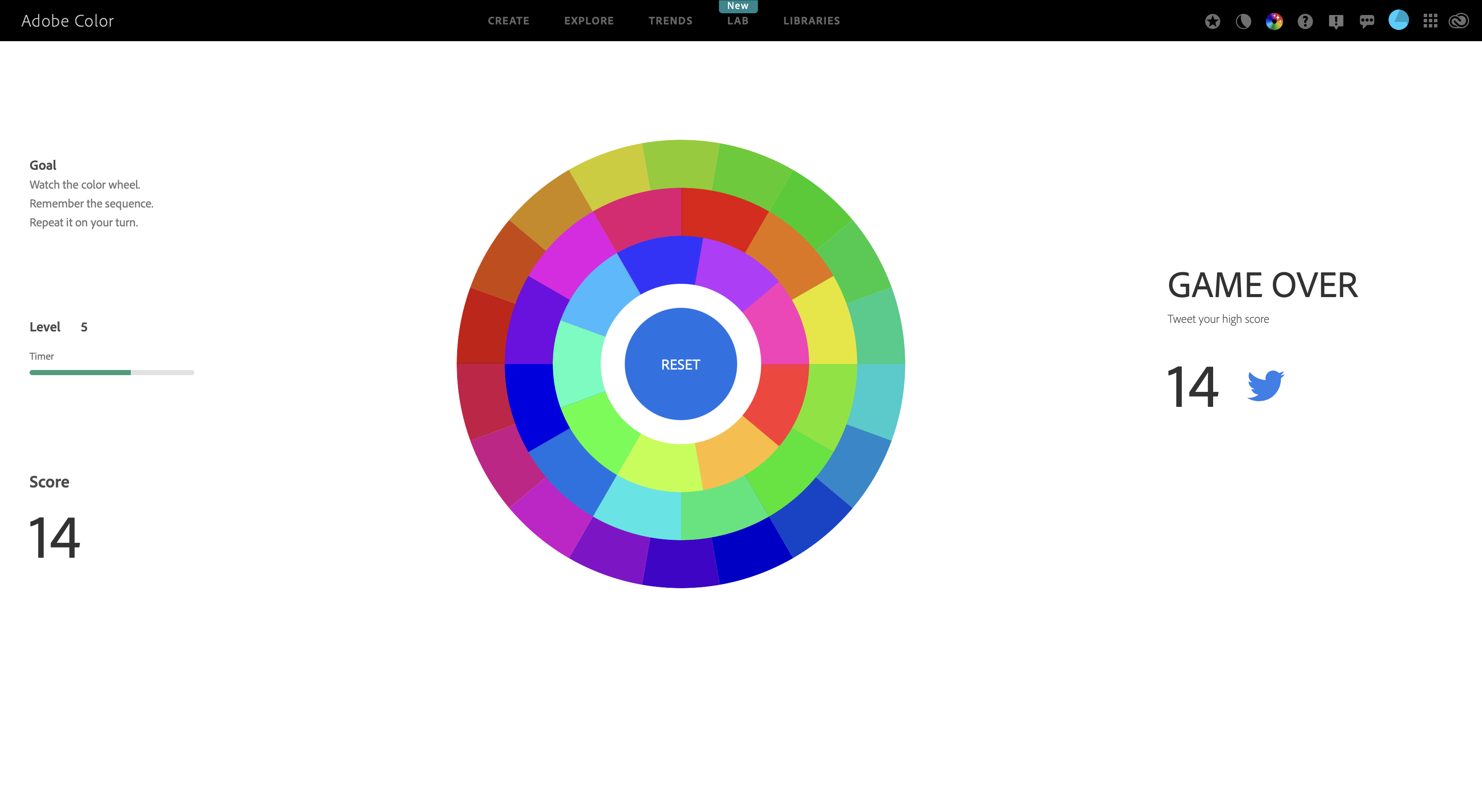Screen dimensions: 1482x812
Task: Open the LIBRARIES tab
Action: [x=811, y=21]
